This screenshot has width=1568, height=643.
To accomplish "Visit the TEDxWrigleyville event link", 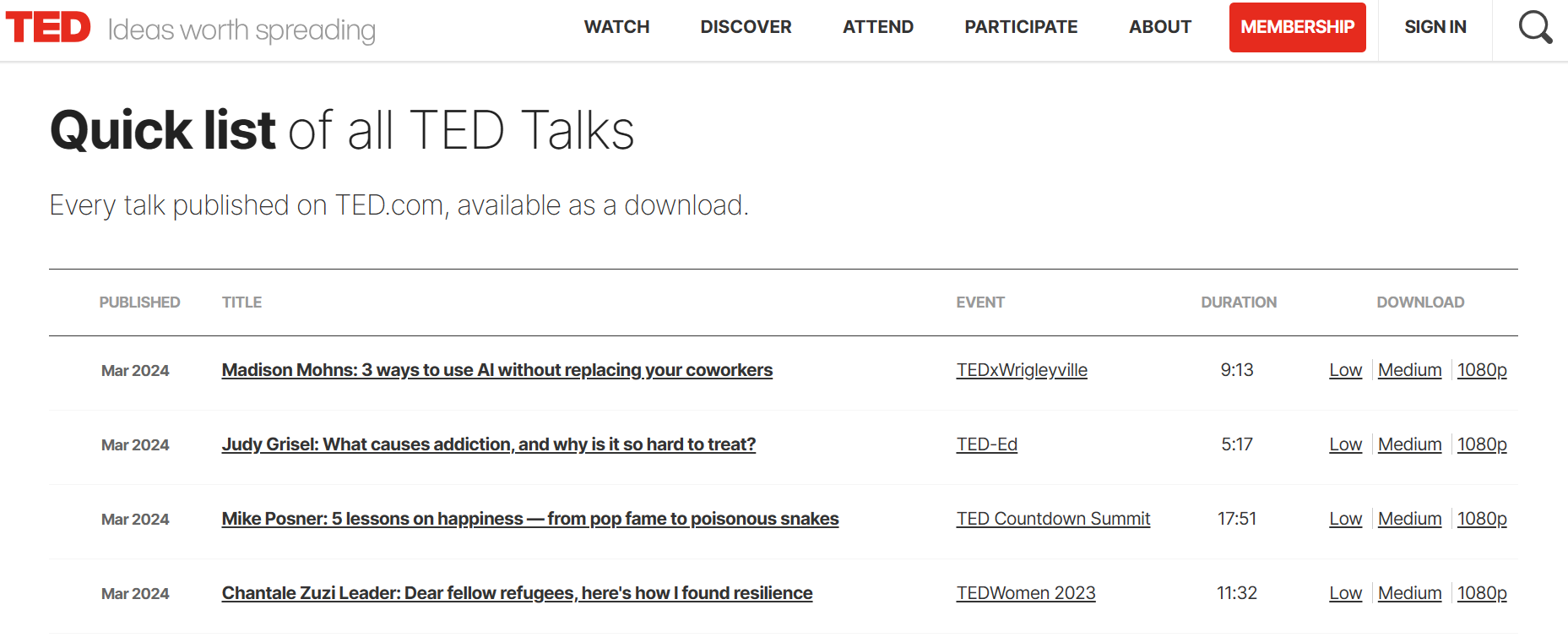I will point(1021,370).
